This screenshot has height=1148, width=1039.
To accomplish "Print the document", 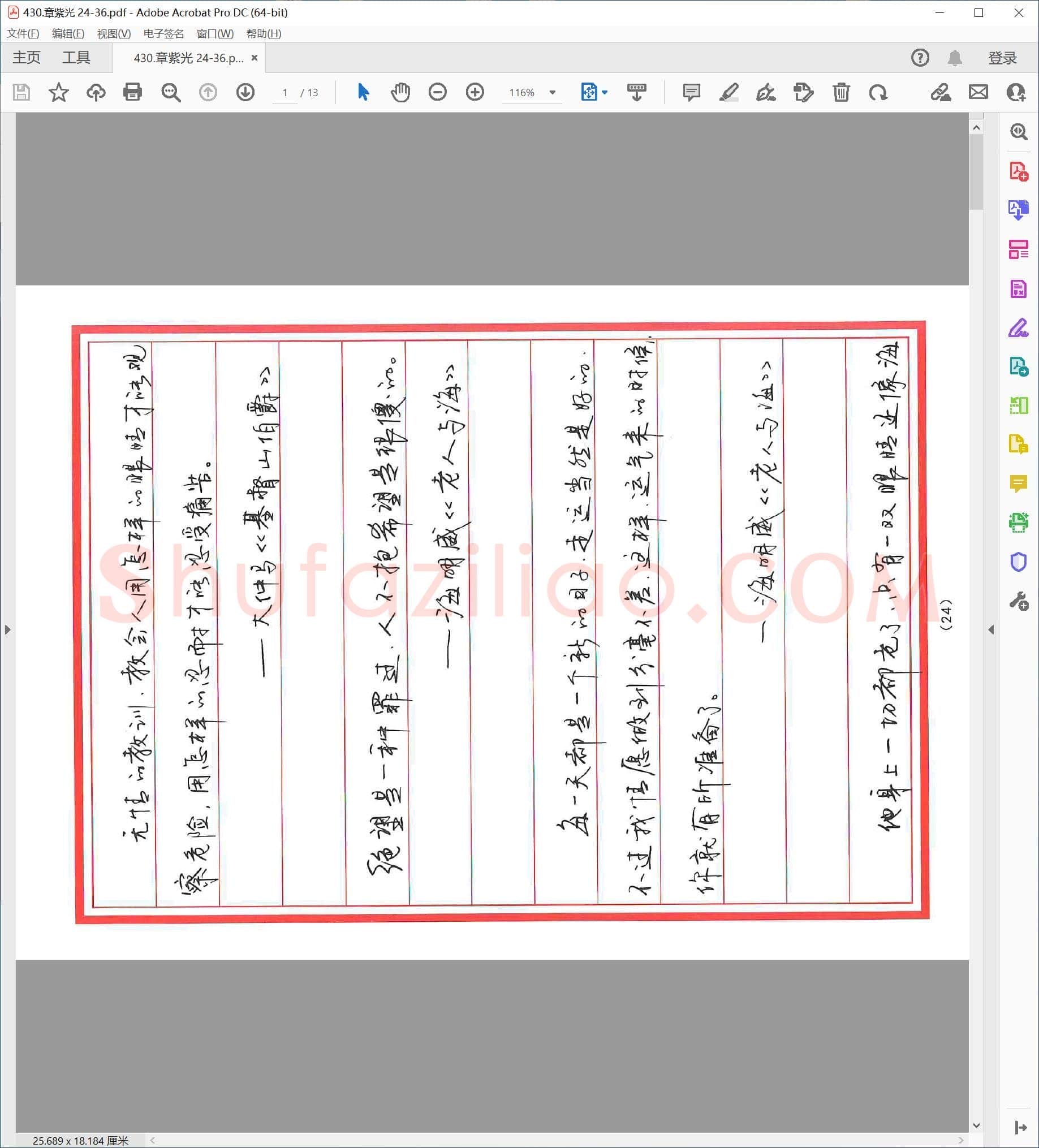I will click(133, 92).
